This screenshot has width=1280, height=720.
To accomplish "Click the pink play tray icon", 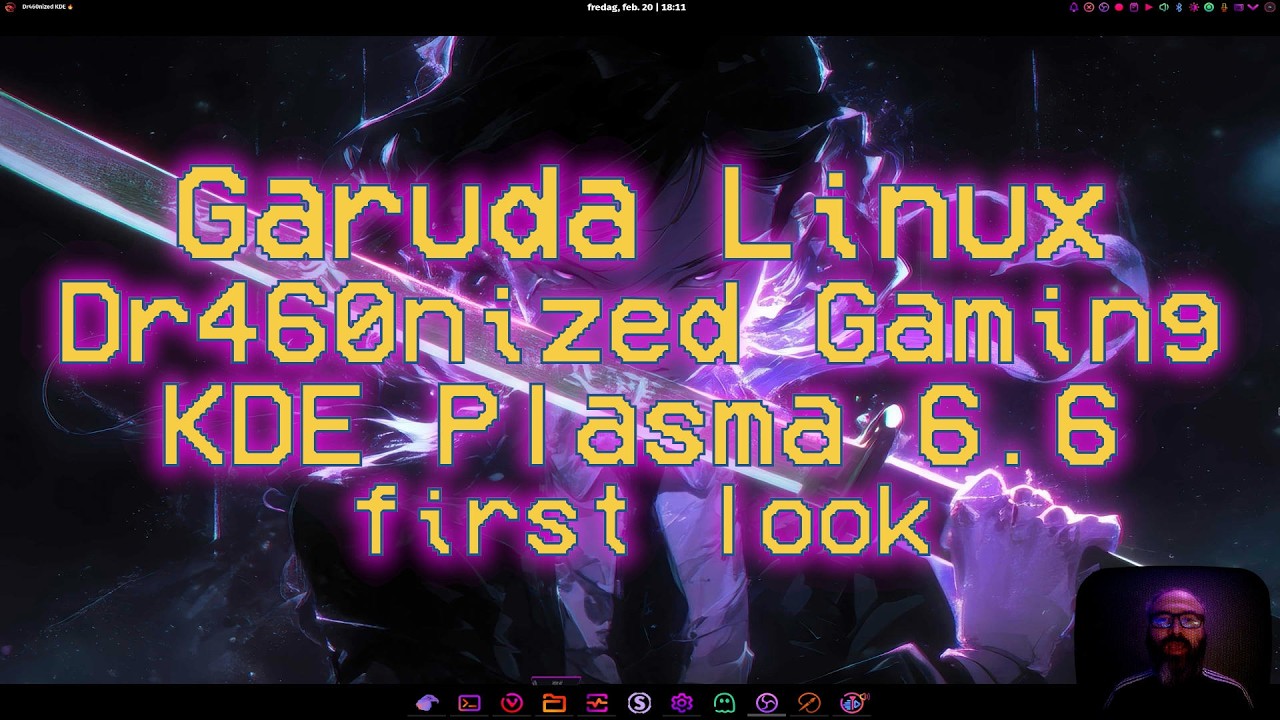I will (x=1149, y=7).
